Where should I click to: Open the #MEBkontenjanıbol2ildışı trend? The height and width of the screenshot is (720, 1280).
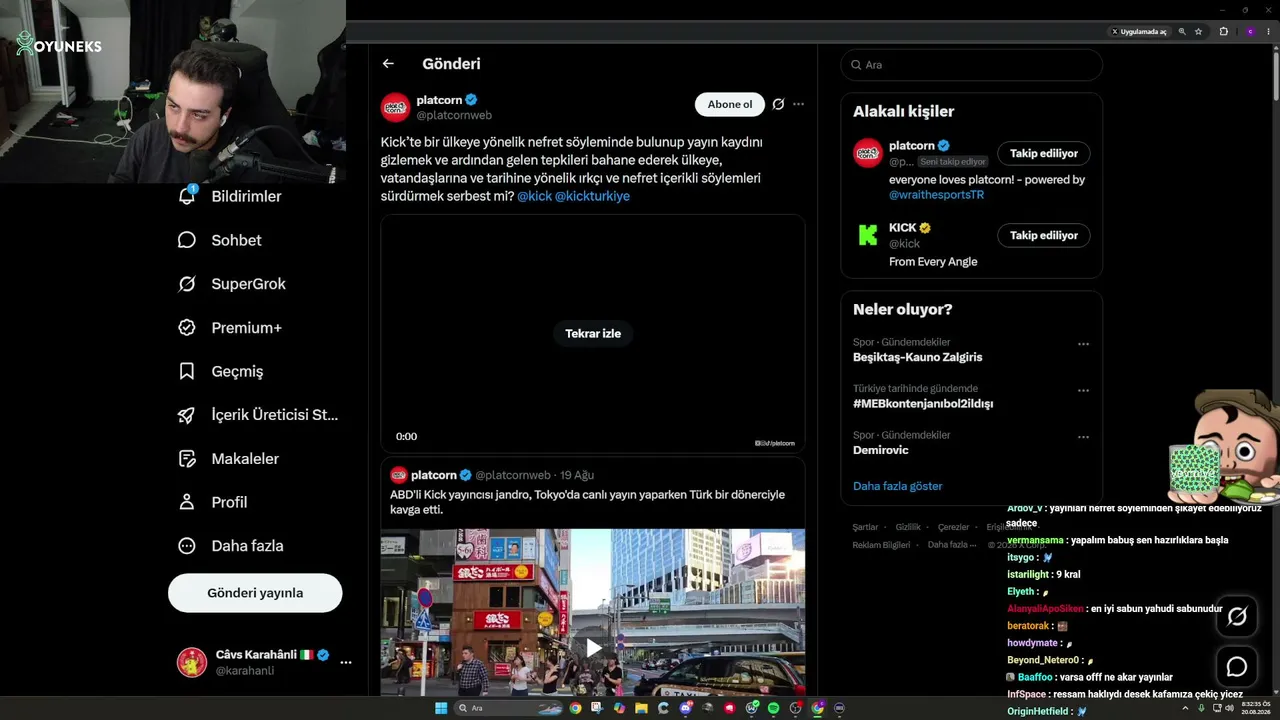tap(922, 404)
